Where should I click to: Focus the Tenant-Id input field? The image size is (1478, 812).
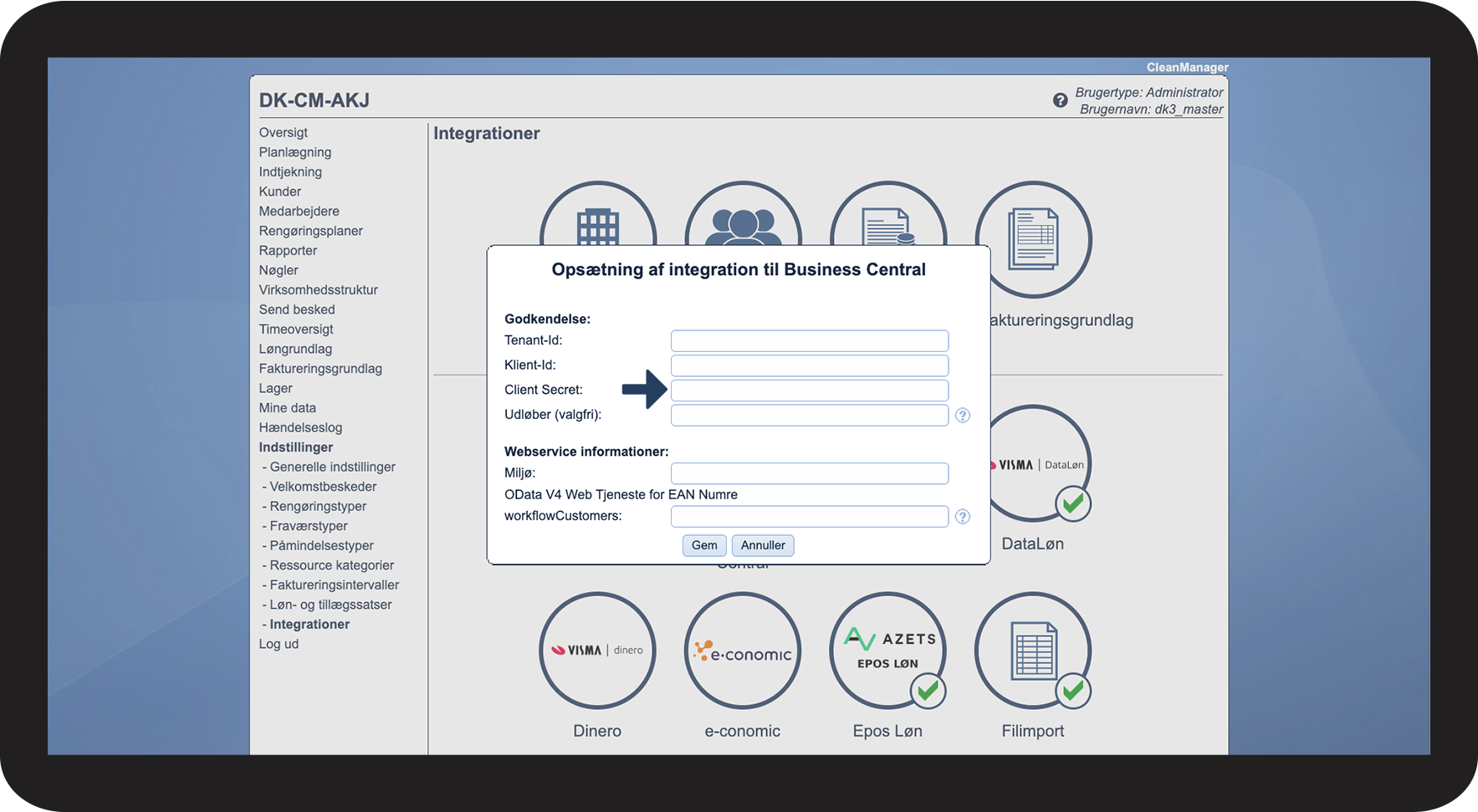pyautogui.click(x=810, y=341)
